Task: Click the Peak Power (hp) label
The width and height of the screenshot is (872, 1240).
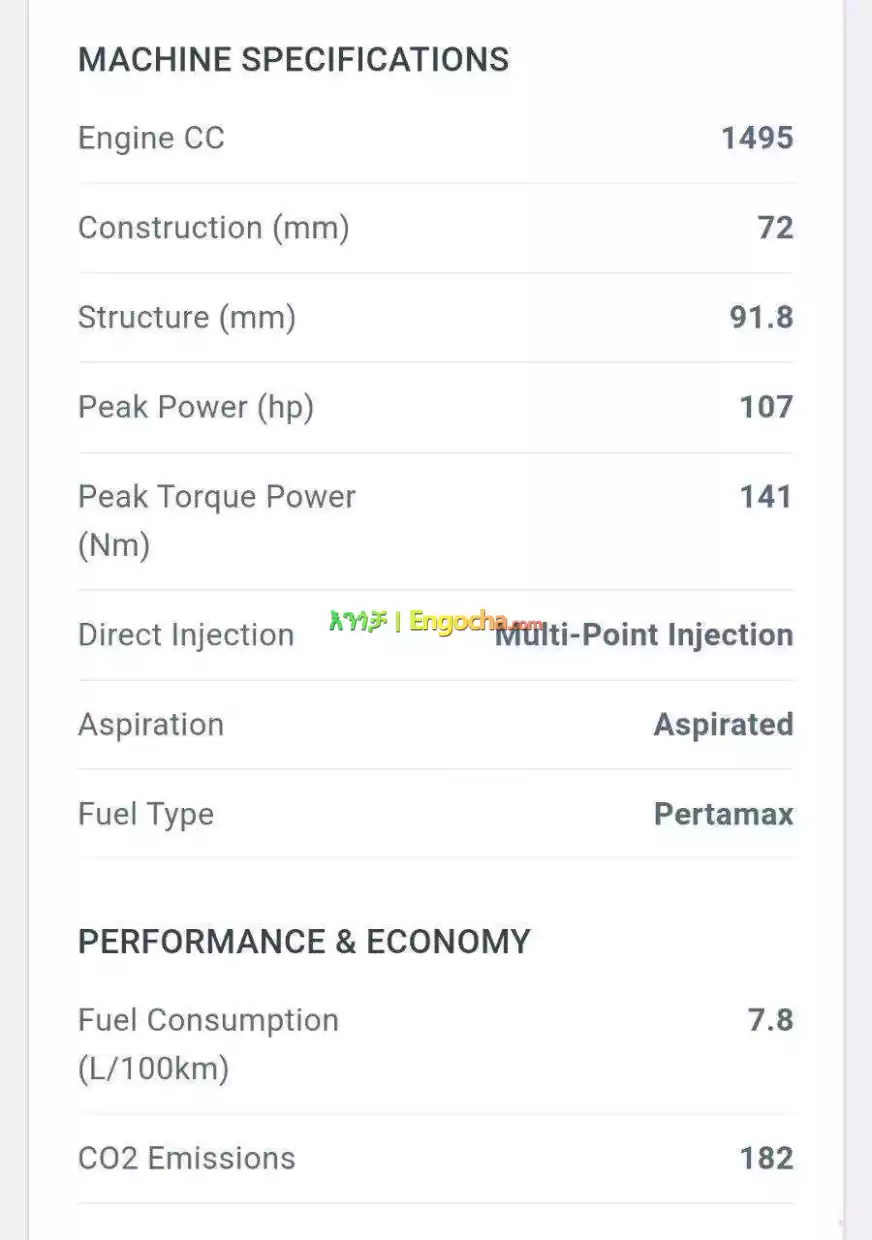Action: 196,408
